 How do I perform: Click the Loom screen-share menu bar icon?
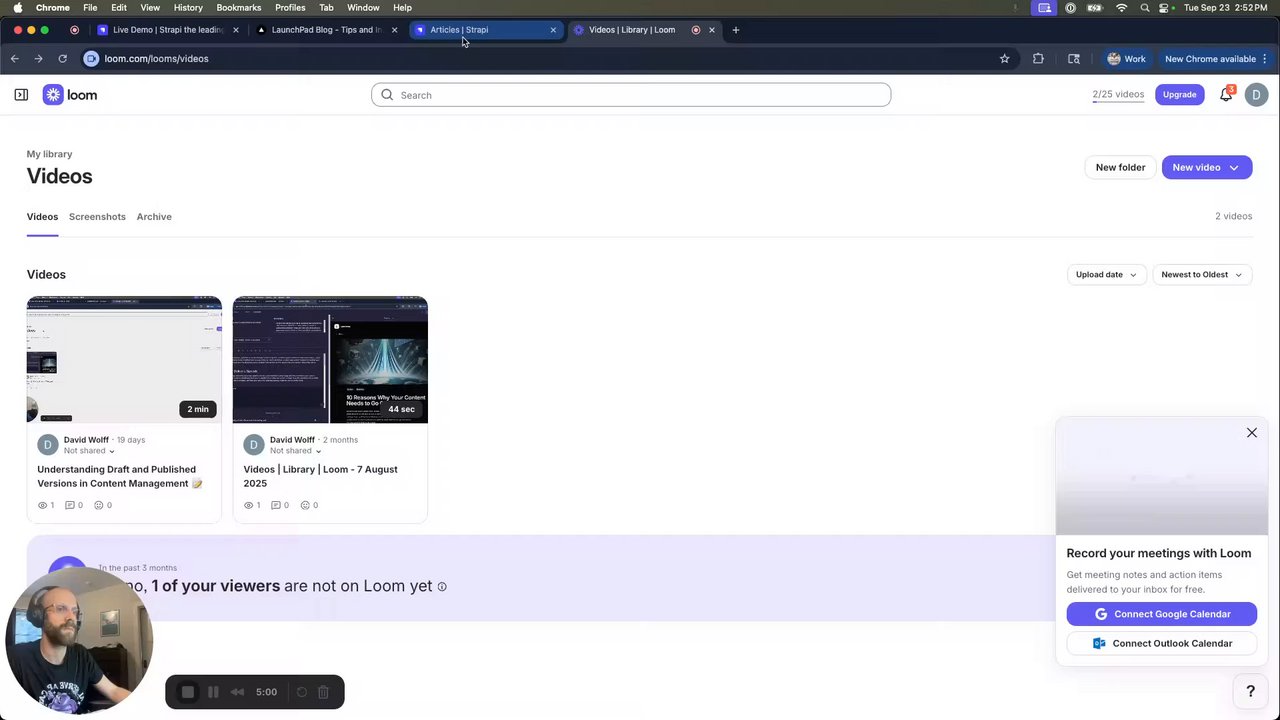[1044, 8]
